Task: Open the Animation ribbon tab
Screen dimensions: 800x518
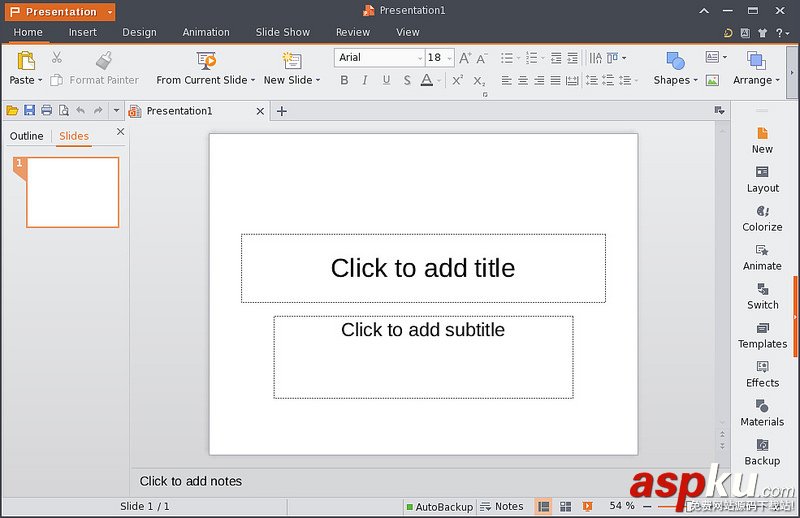Action: [x=206, y=32]
